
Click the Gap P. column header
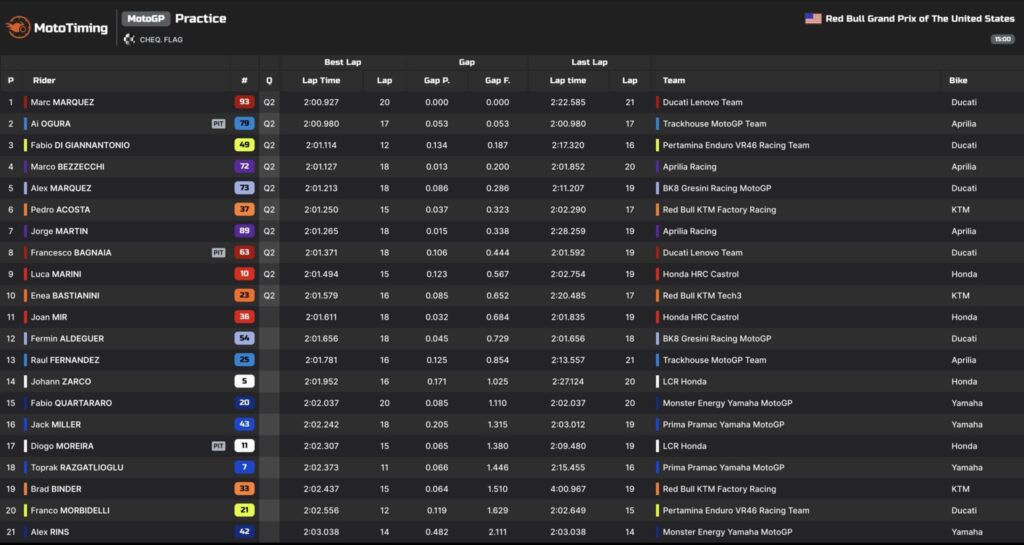(x=437, y=81)
